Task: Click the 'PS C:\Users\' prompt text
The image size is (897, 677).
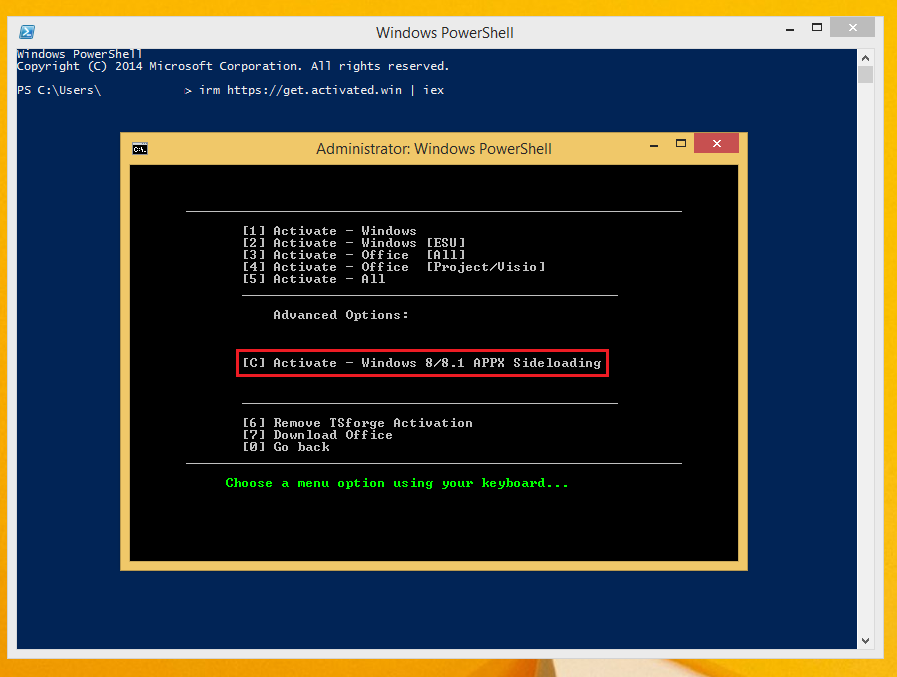Action: (59, 90)
